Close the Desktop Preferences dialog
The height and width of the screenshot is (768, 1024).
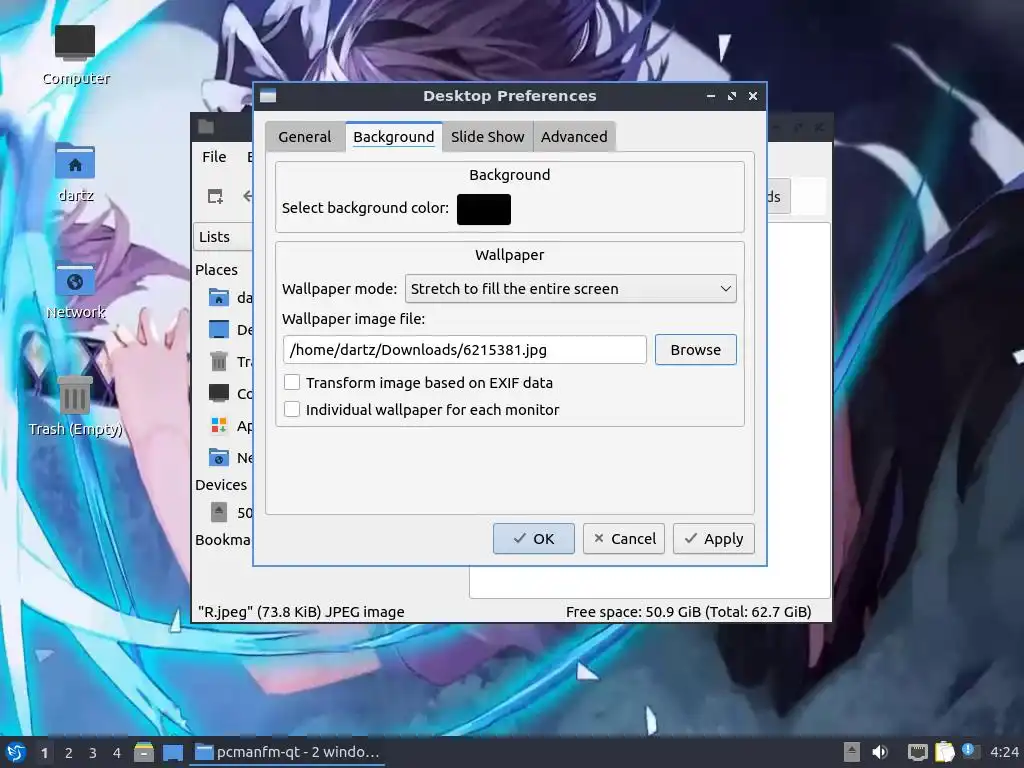pyautogui.click(x=753, y=96)
